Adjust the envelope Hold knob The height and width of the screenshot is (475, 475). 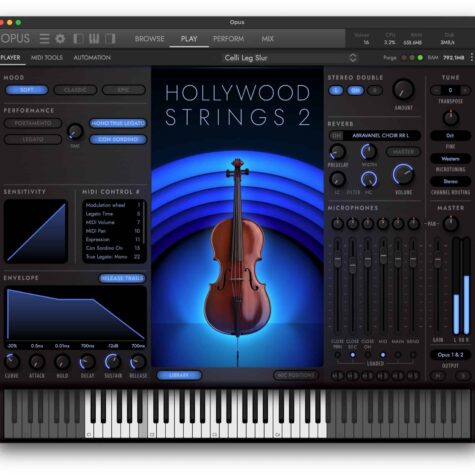pyautogui.click(x=62, y=362)
